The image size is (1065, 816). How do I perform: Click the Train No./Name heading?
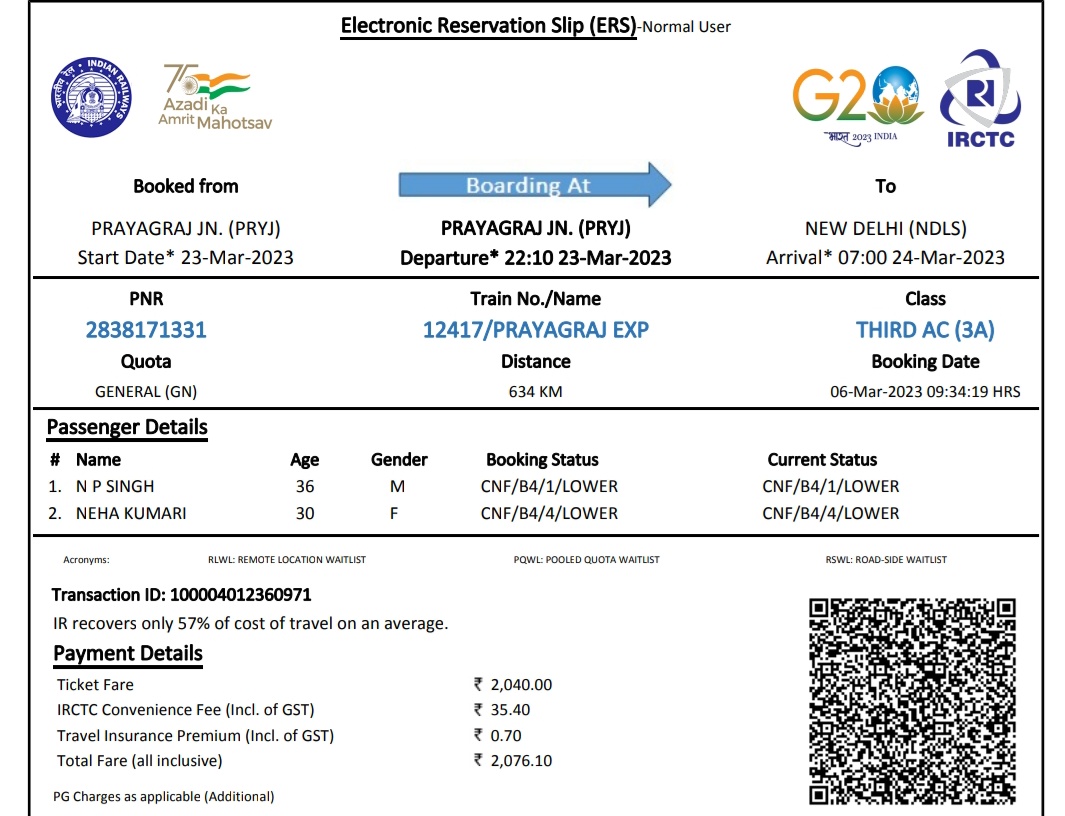[x=535, y=299]
